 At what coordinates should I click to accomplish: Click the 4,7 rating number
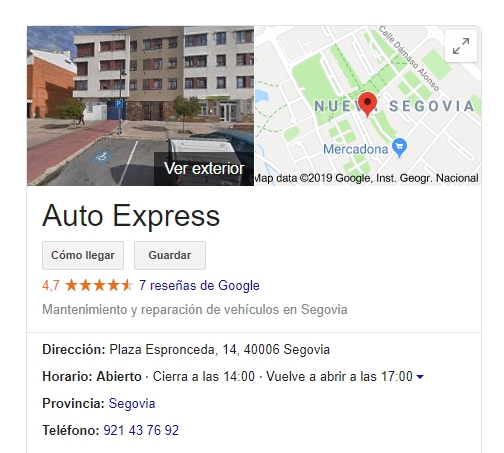(51, 286)
